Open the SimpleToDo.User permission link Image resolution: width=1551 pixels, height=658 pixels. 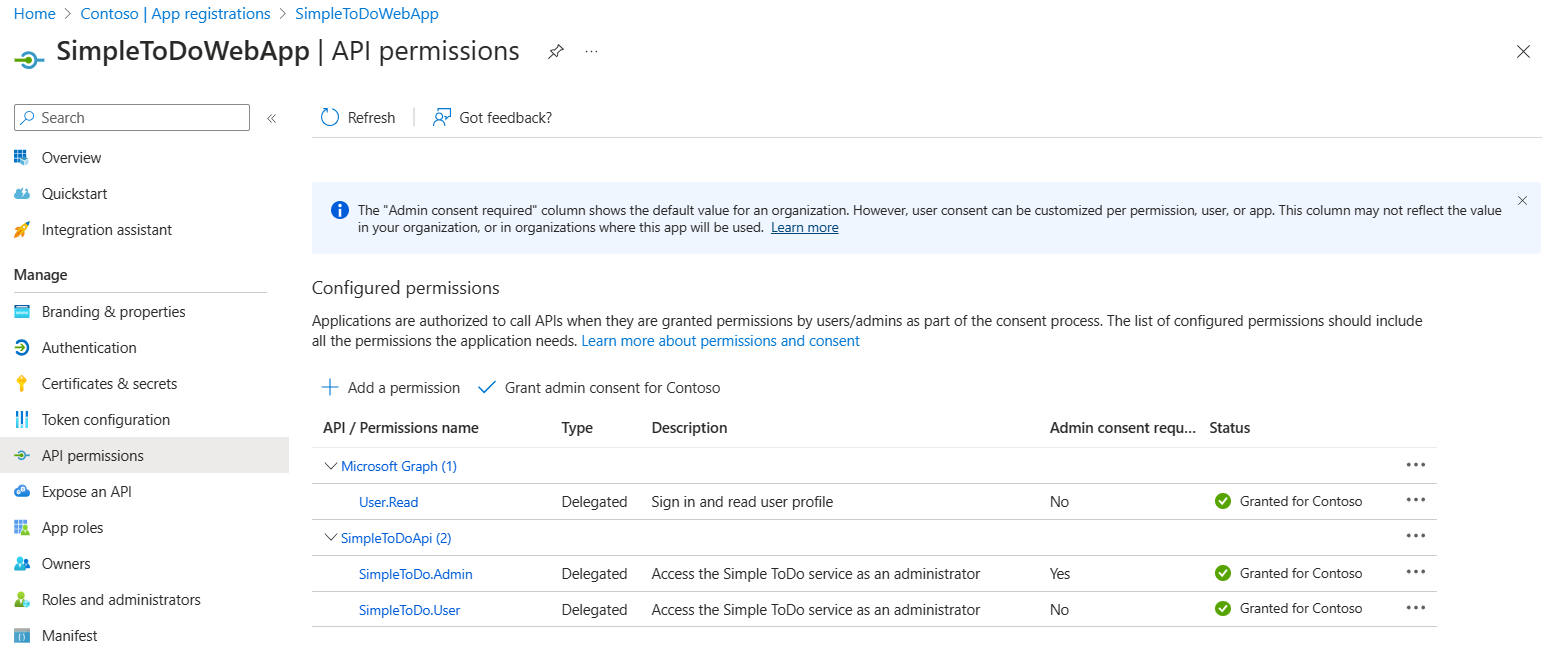pyautogui.click(x=409, y=610)
